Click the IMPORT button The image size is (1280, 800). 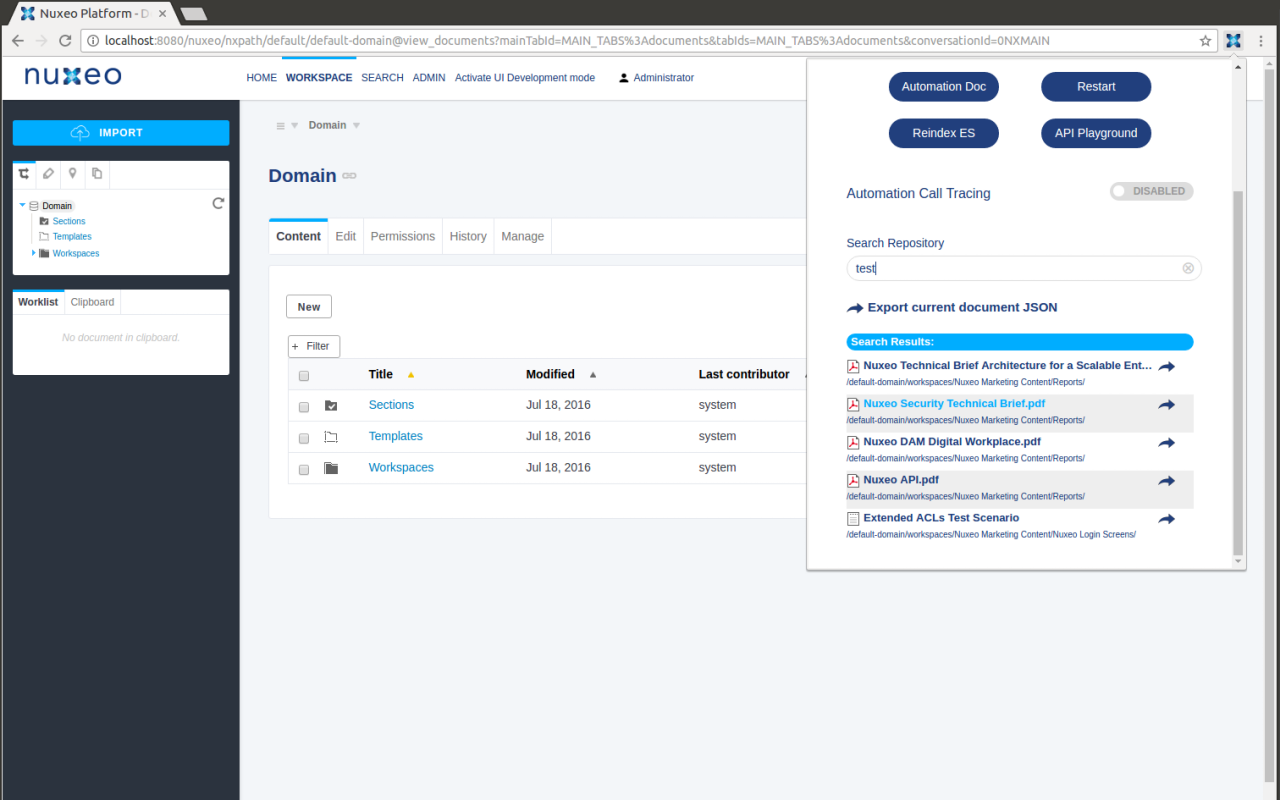[121, 133]
